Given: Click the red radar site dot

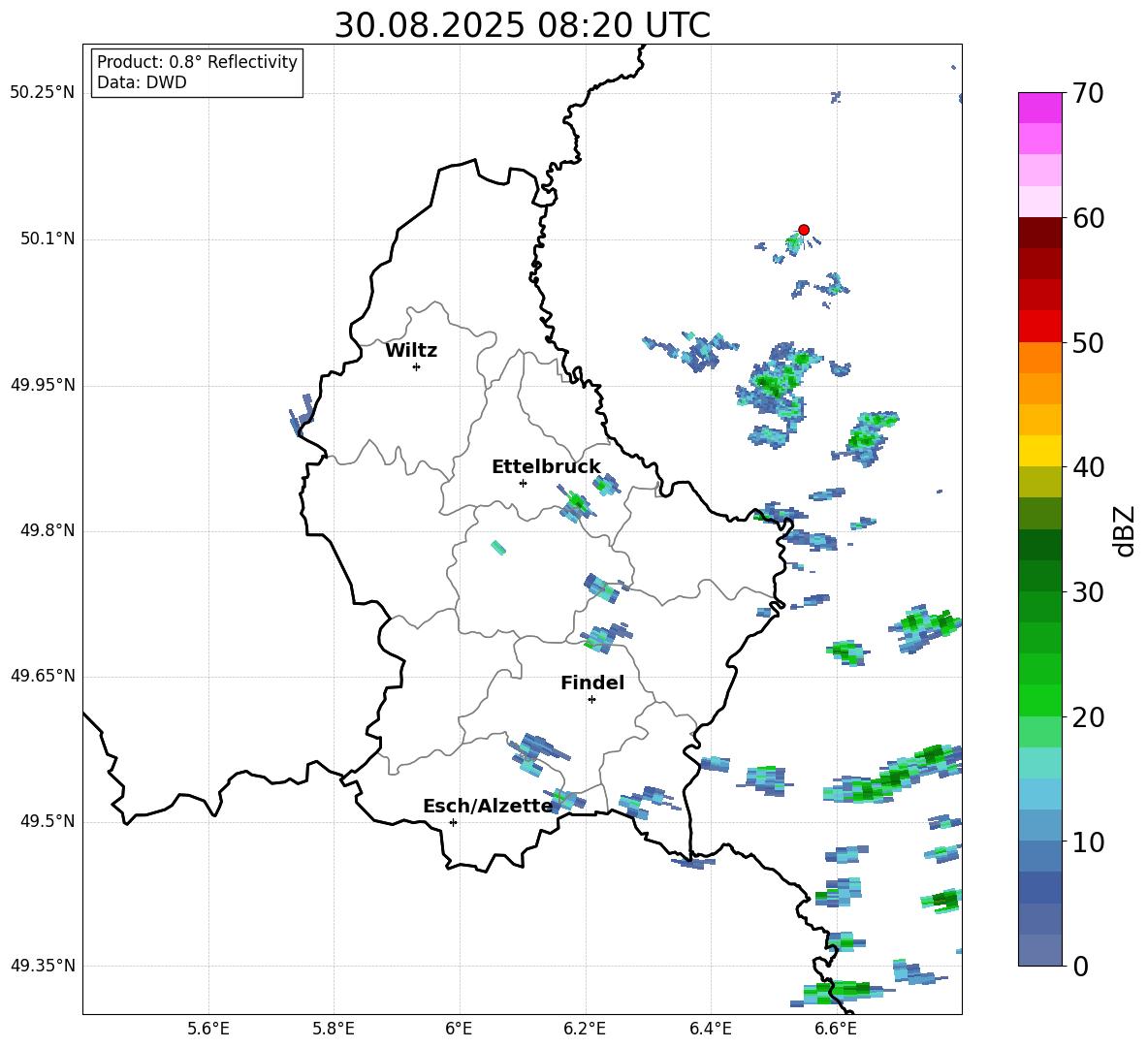Looking at the screenshot, I should coord(804,230).
